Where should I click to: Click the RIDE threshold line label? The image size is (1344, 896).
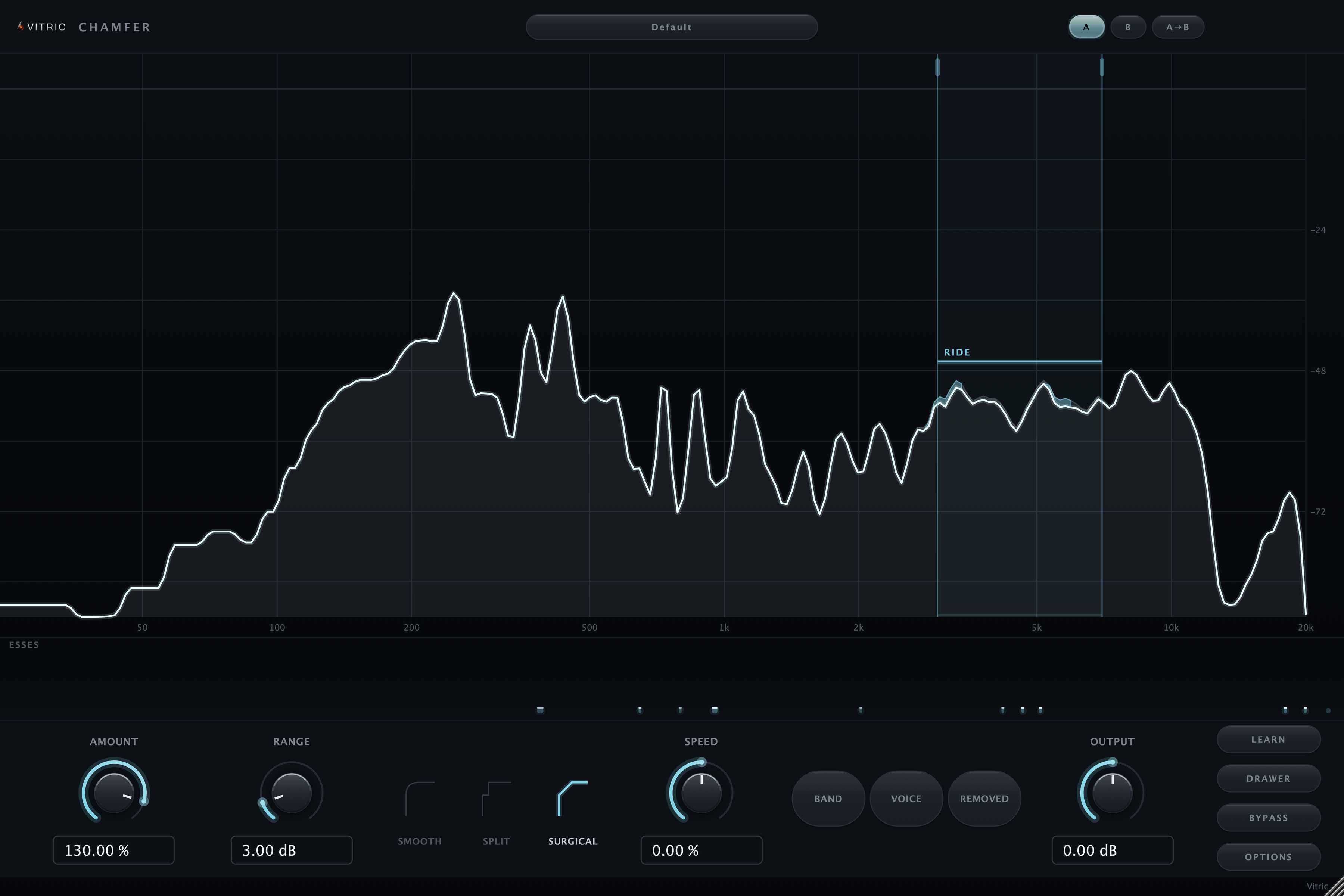point(957,352)
